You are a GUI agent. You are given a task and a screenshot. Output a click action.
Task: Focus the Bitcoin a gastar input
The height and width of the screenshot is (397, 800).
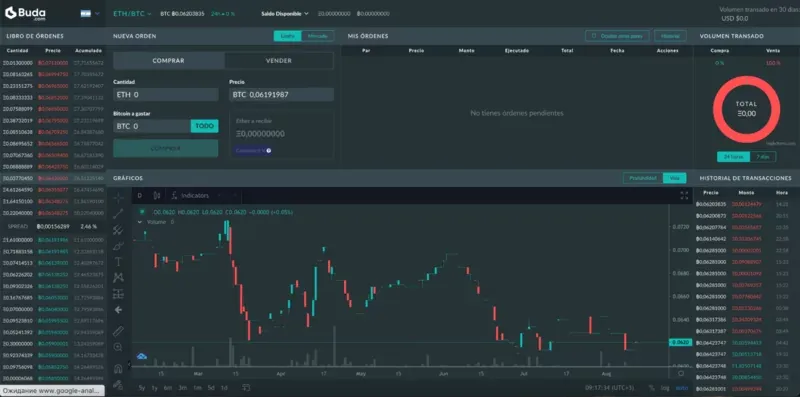(x=152, y=126)
